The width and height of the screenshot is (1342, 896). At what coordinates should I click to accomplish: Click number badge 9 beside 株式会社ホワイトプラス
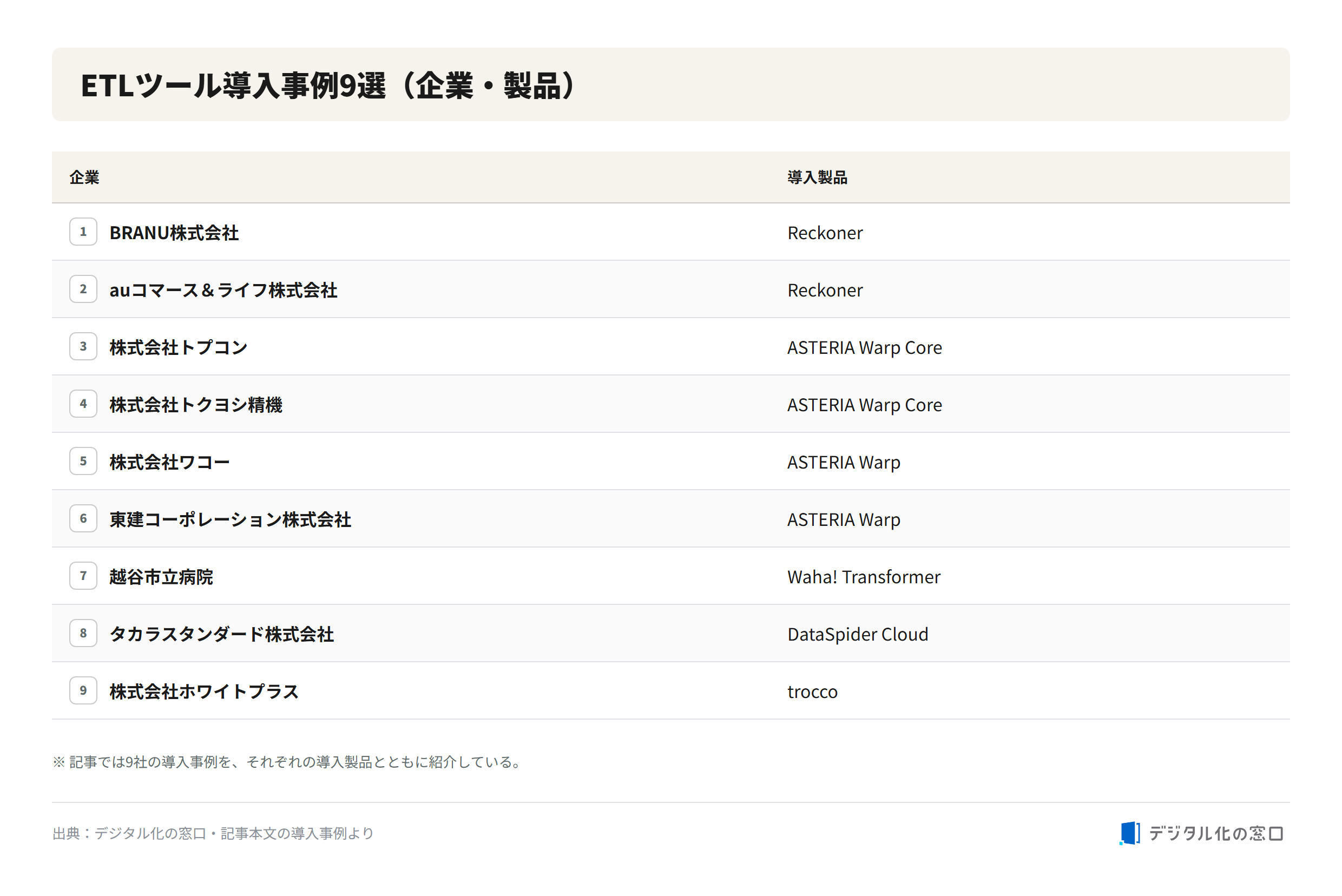coord(83,690)
